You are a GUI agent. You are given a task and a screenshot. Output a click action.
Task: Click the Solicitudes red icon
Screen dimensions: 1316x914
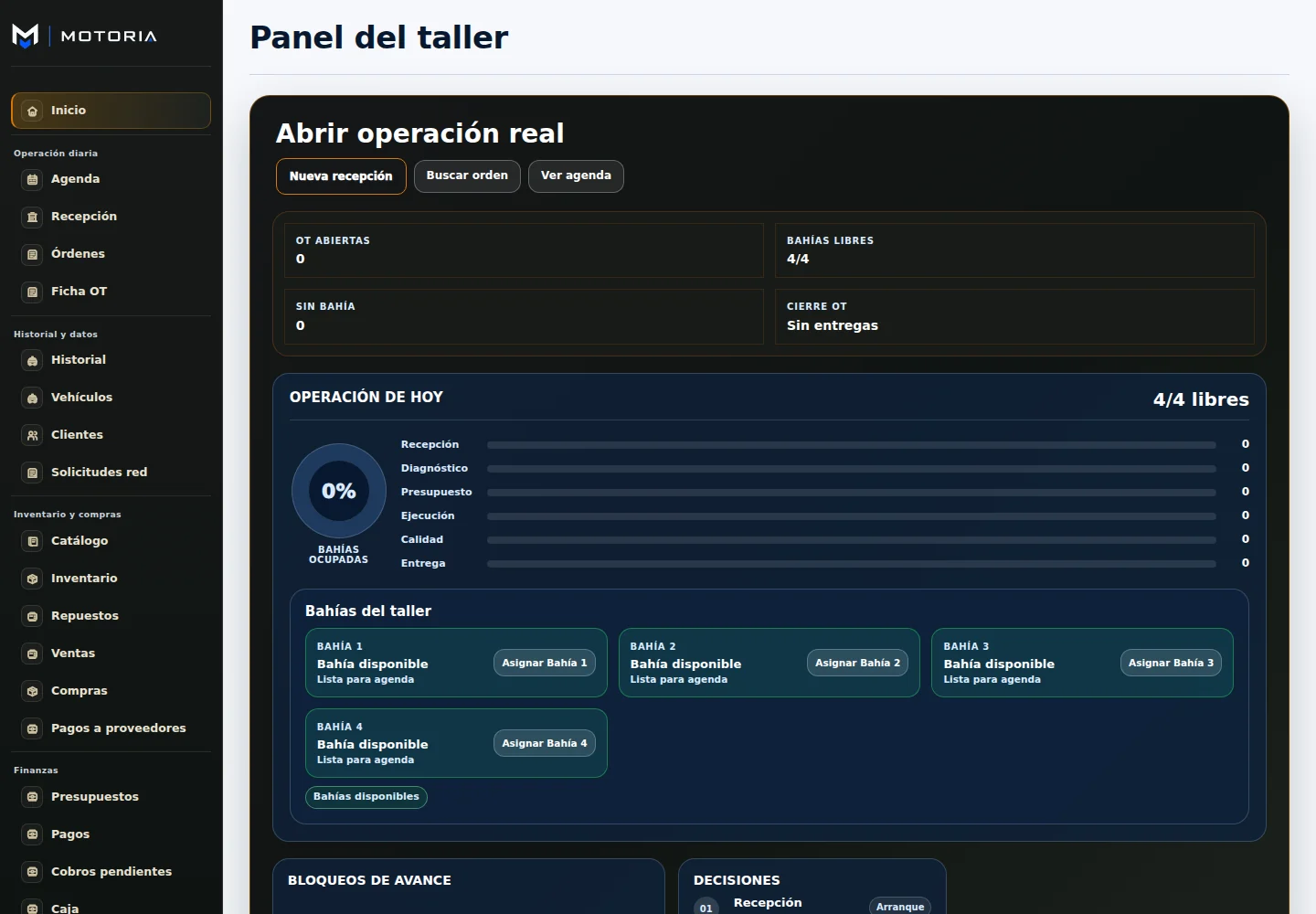(x=33, y=473)
